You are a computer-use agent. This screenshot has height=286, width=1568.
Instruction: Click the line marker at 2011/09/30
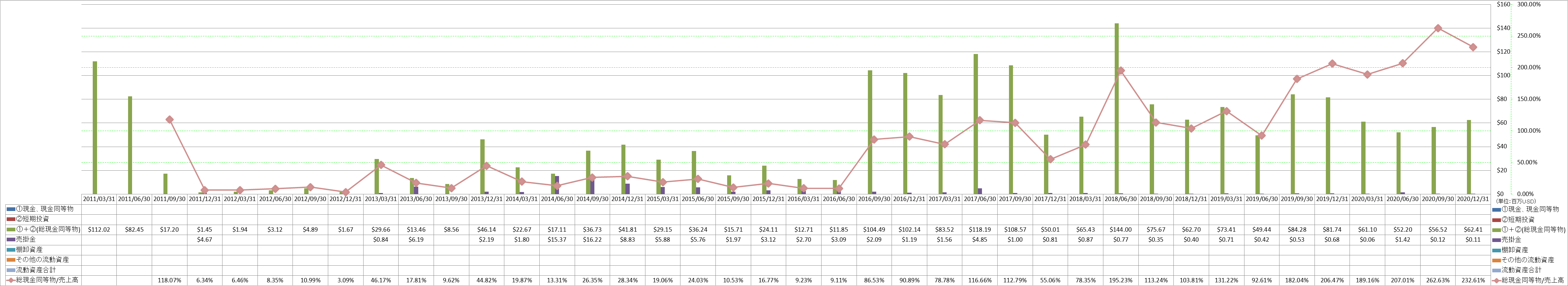point(170,120)
